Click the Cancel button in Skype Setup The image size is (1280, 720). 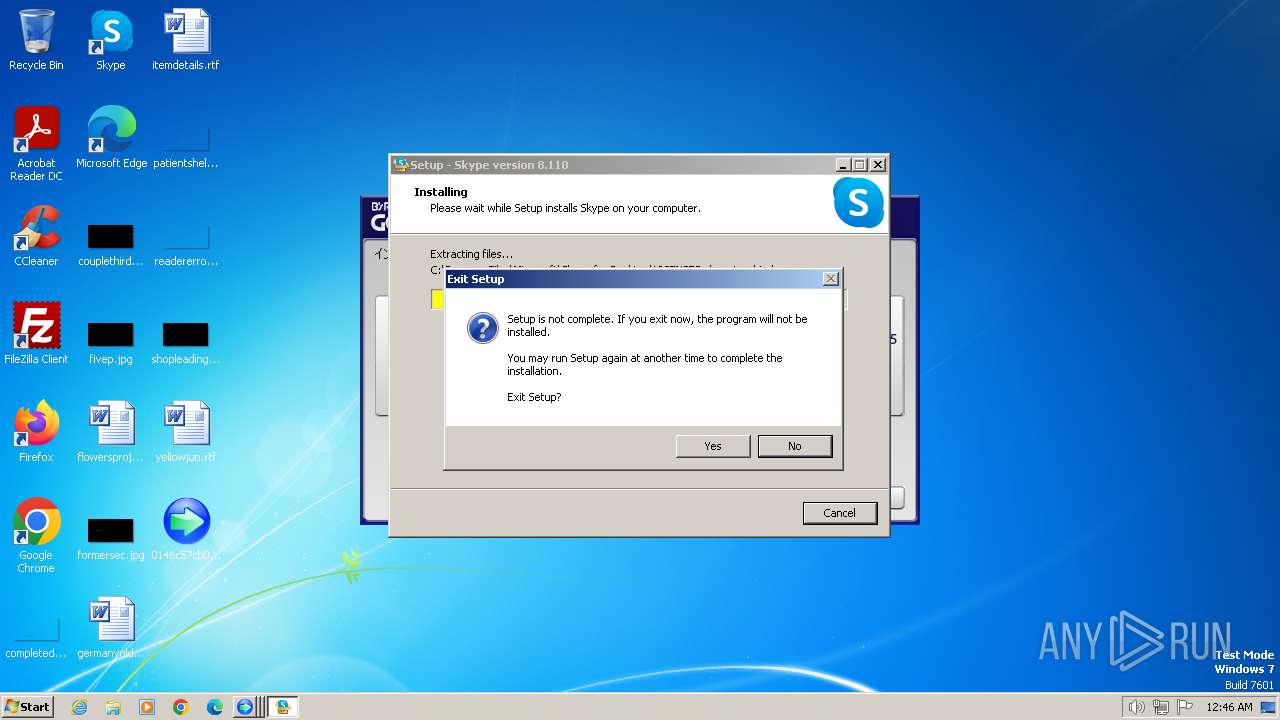pos(839,513)
